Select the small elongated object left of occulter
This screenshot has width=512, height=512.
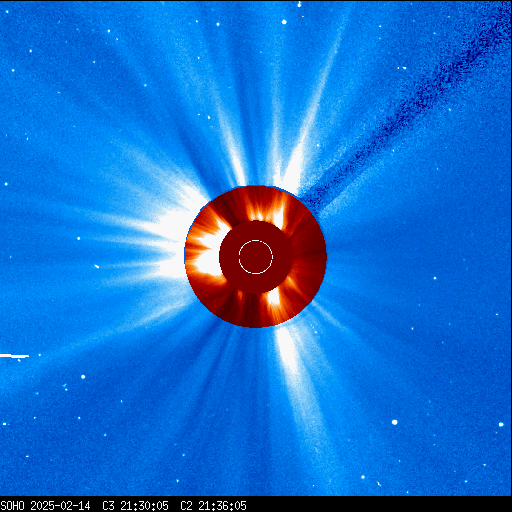pyautogui.click(x=97, y=266)
